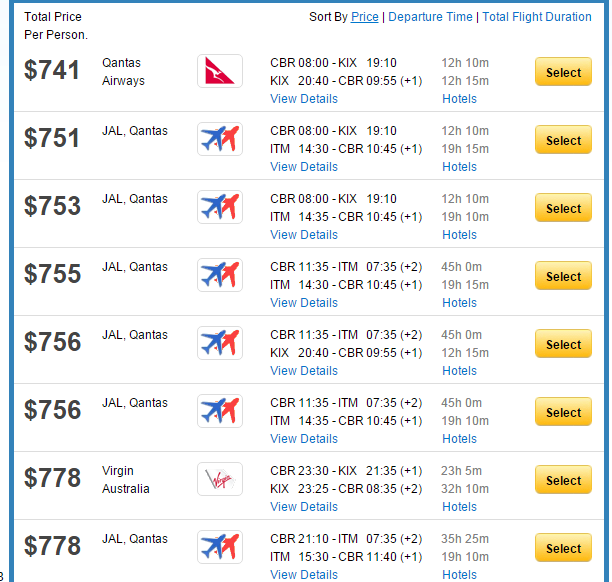
Task: Open View Details for Virgin Australia flight
Action: pos(304,507)
